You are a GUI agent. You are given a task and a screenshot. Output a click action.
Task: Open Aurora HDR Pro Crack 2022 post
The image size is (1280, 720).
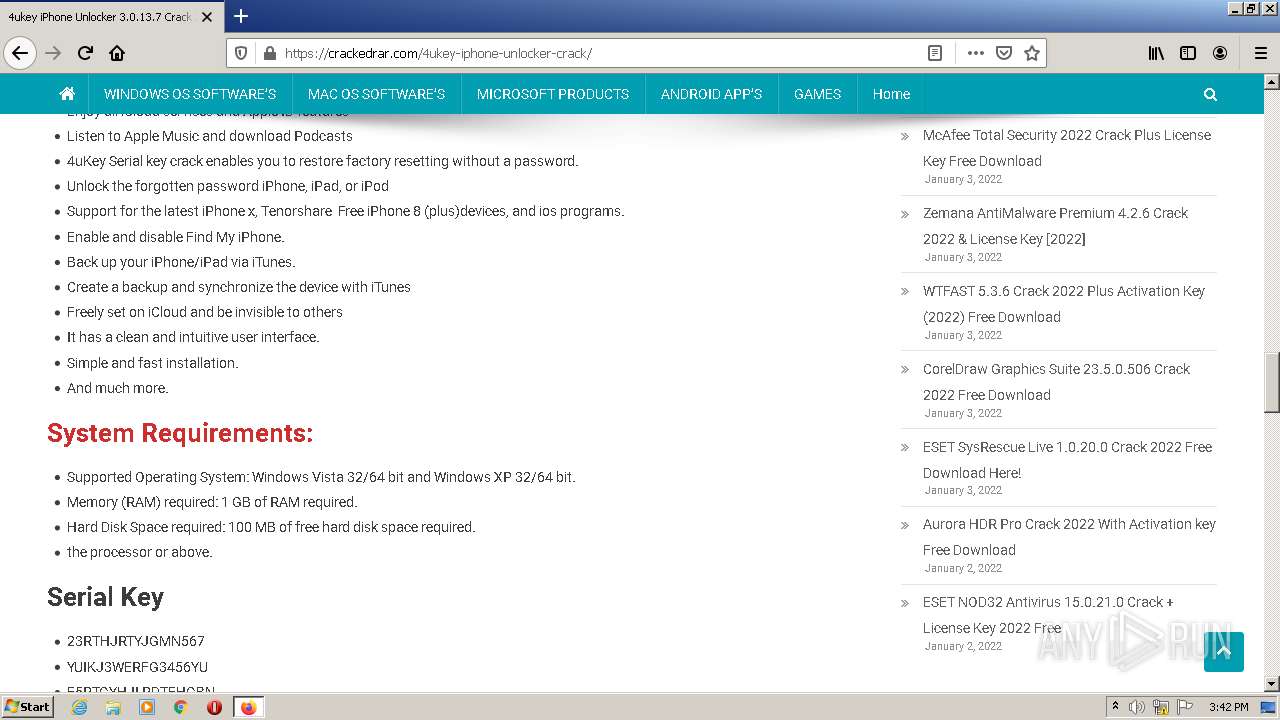coord(1069,537)
